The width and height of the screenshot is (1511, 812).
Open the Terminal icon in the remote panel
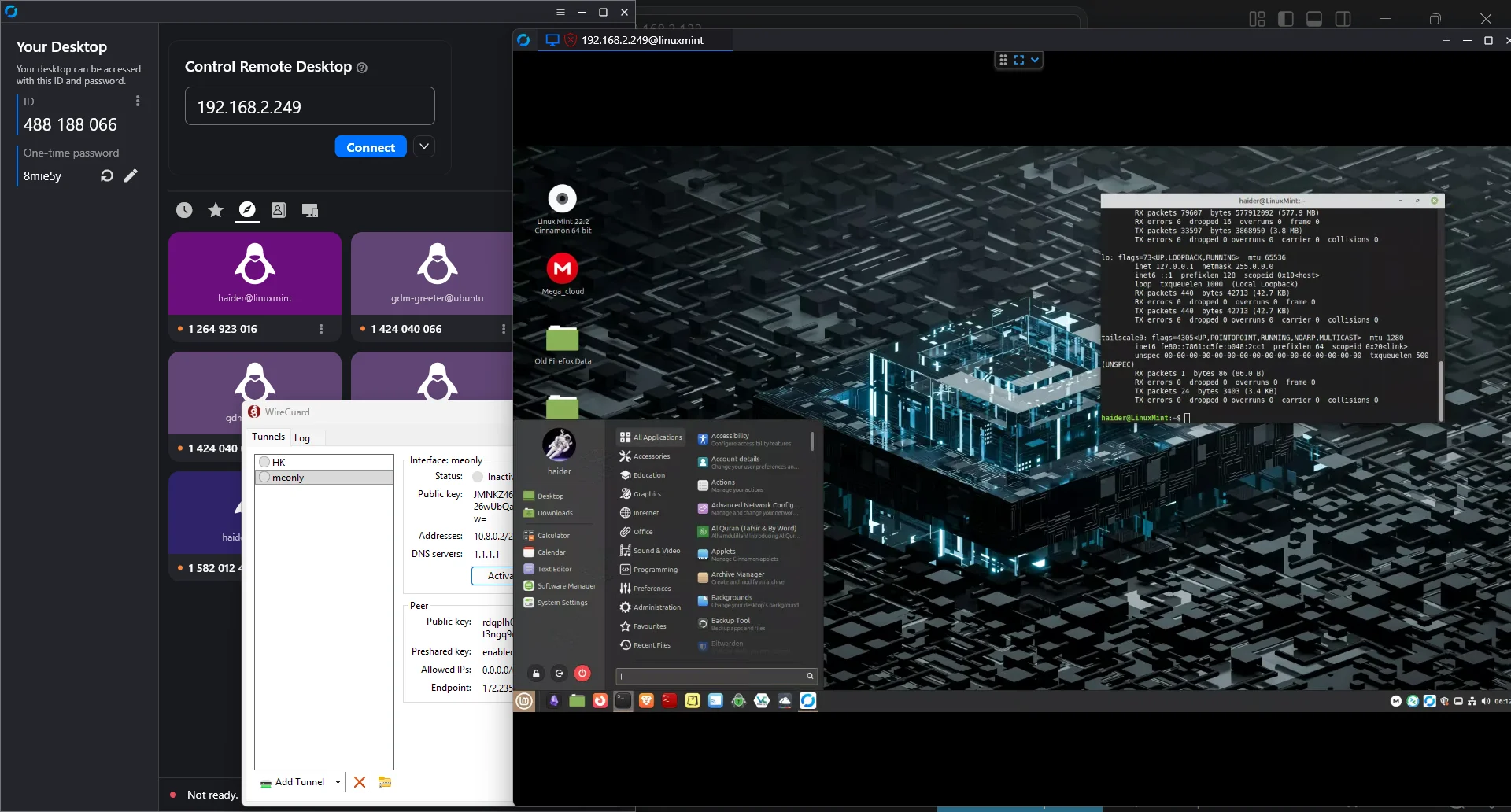(623, 700)
